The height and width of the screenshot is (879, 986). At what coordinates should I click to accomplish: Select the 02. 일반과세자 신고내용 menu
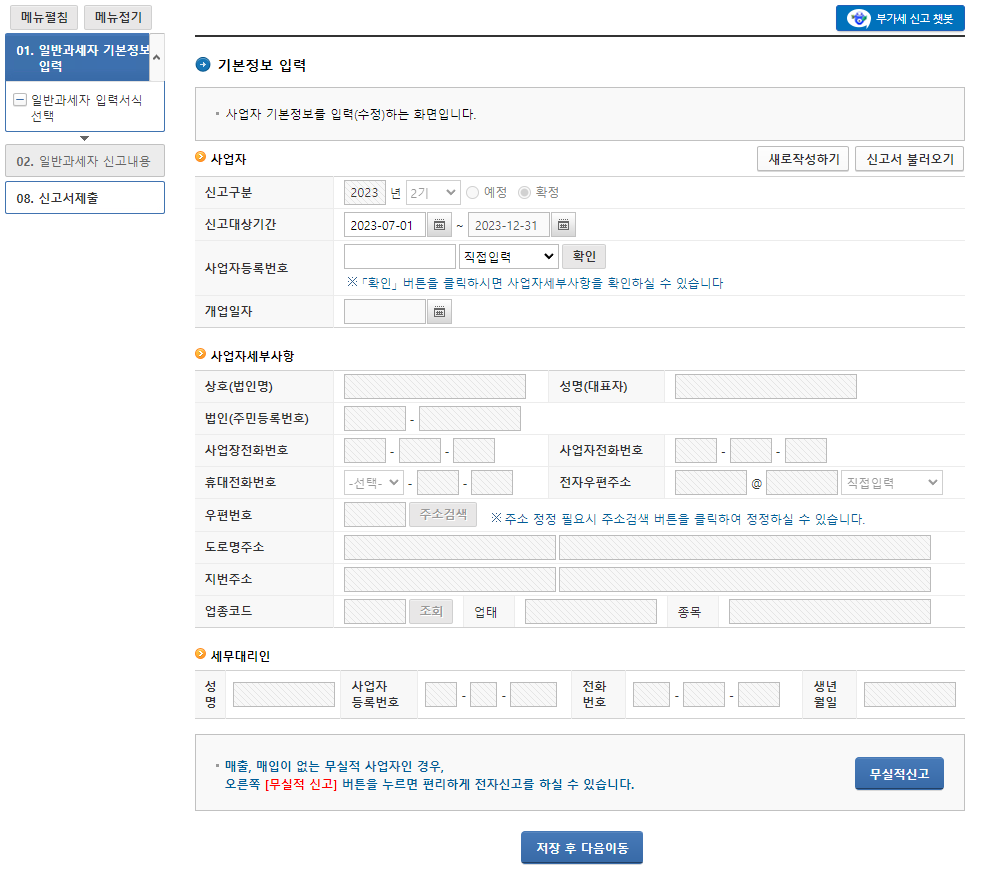click(84, 160)
